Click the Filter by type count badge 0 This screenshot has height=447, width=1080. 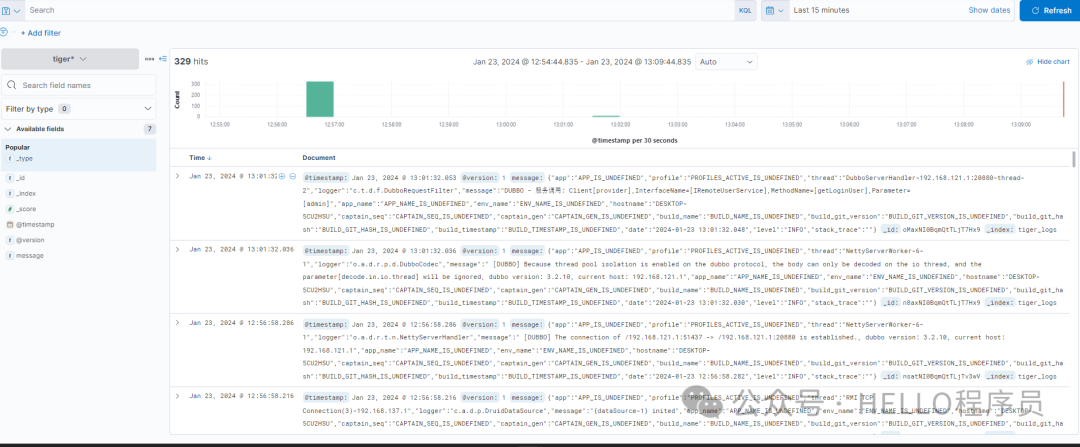[63, 109]
